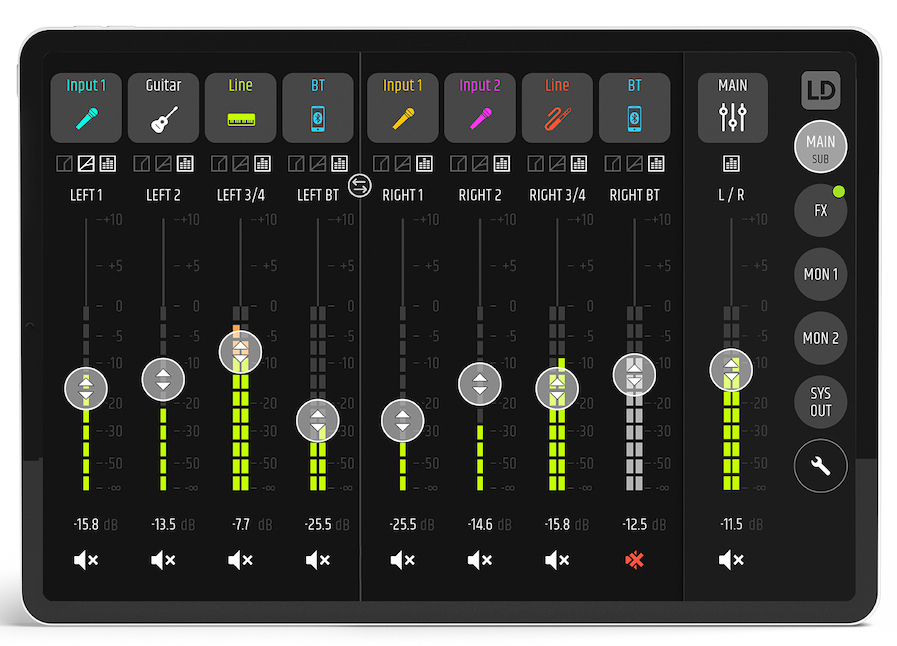Open the left BT Bluetooth channel
897x646 pixels.
[318, 108]
